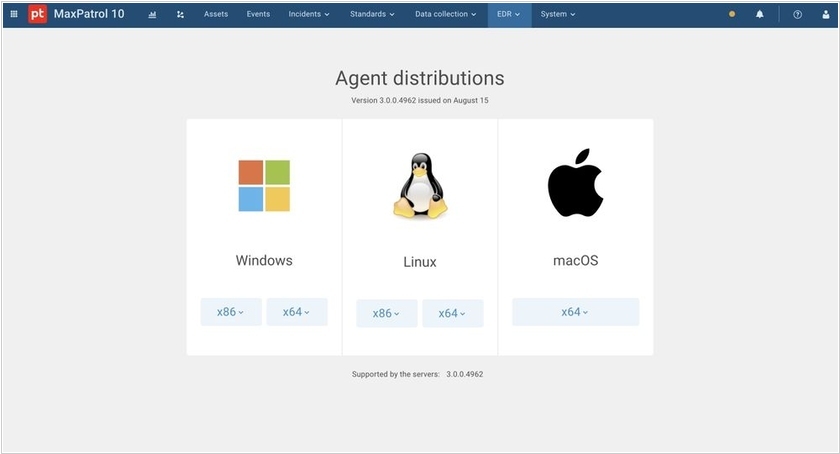Open the dashboards chart icon
The width and height of the screenshot is (840, 454).
coord(152,14)
